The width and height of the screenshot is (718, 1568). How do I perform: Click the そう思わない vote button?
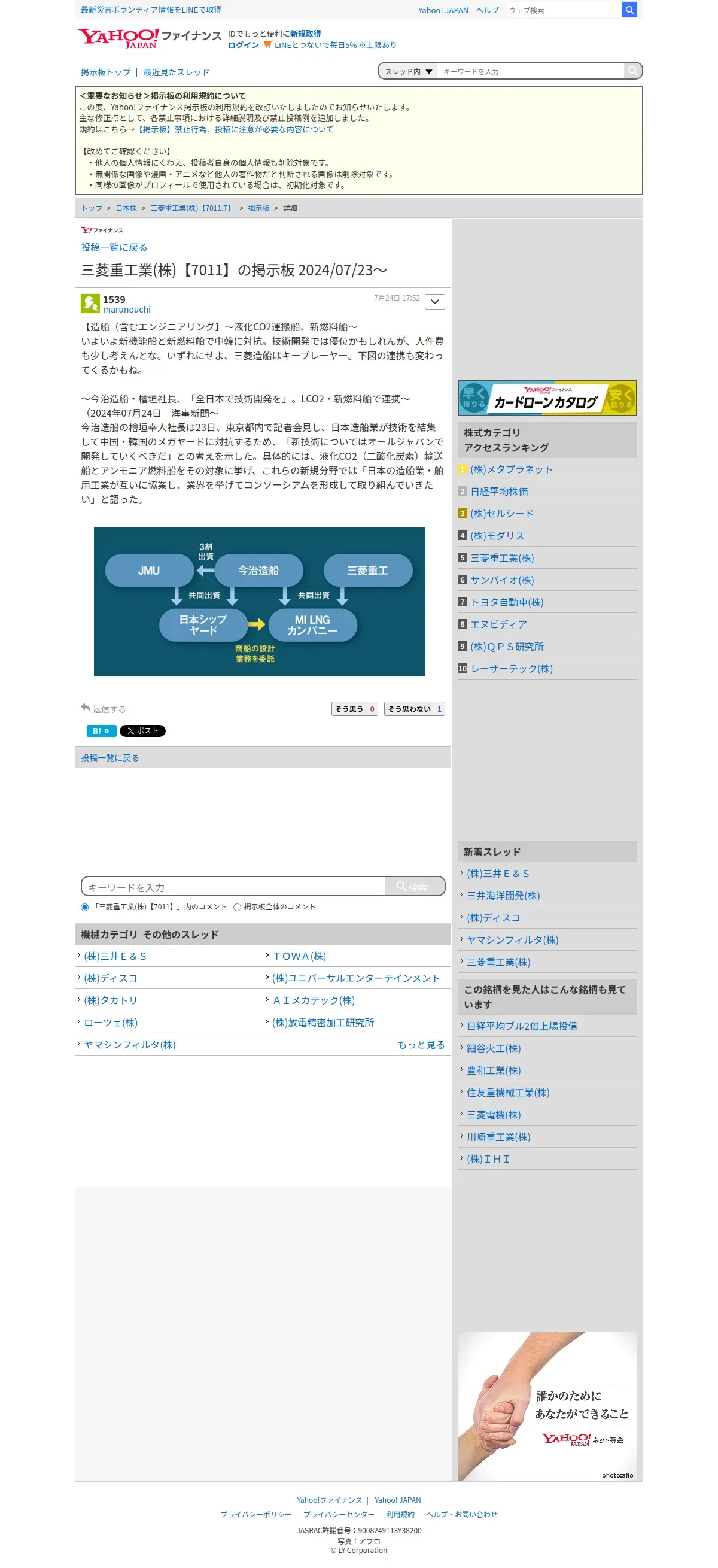415,709
